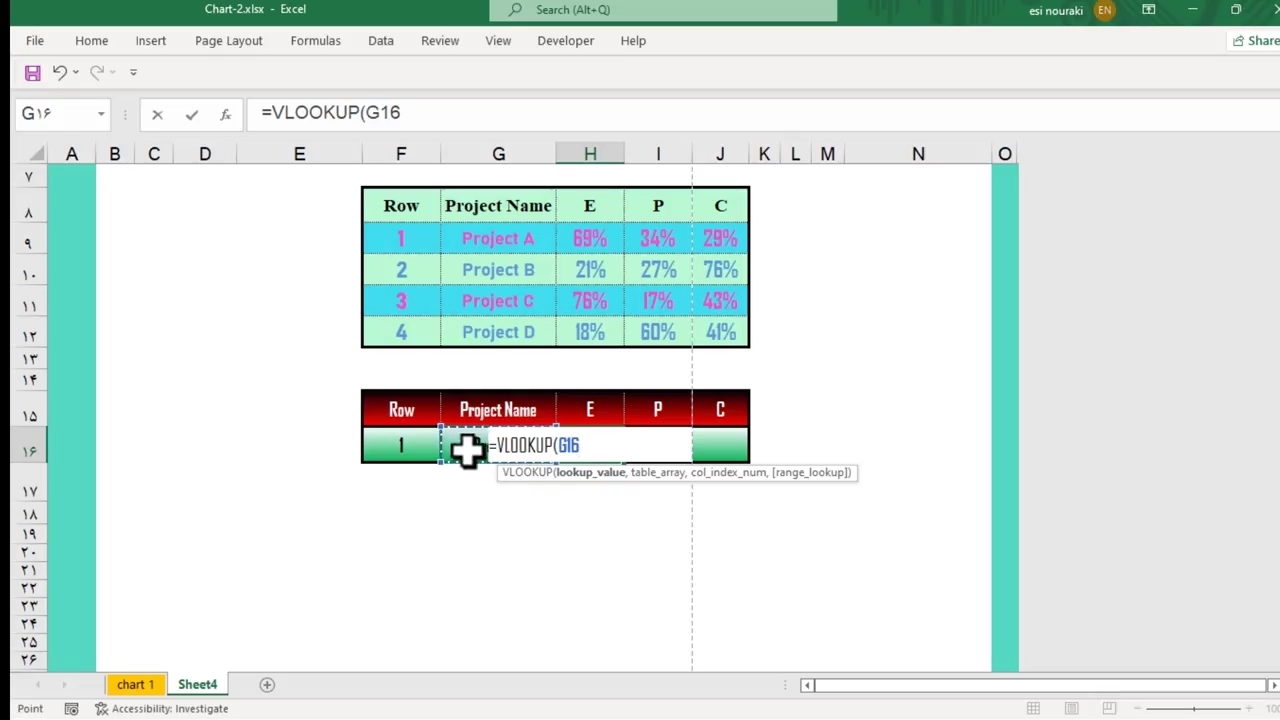Switch to Page Layout view icon
Screen dimensions: 1280x720
click(x=1071, y=709)
